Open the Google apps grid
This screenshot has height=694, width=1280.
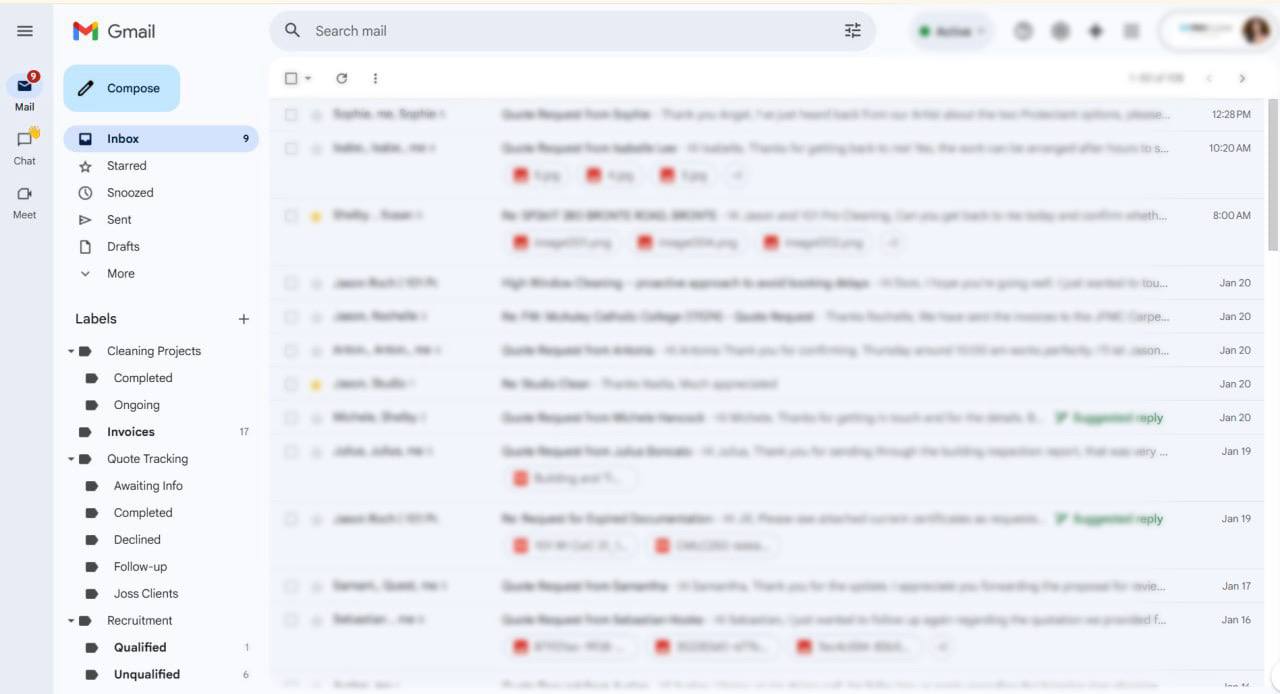coord(1132,31)
